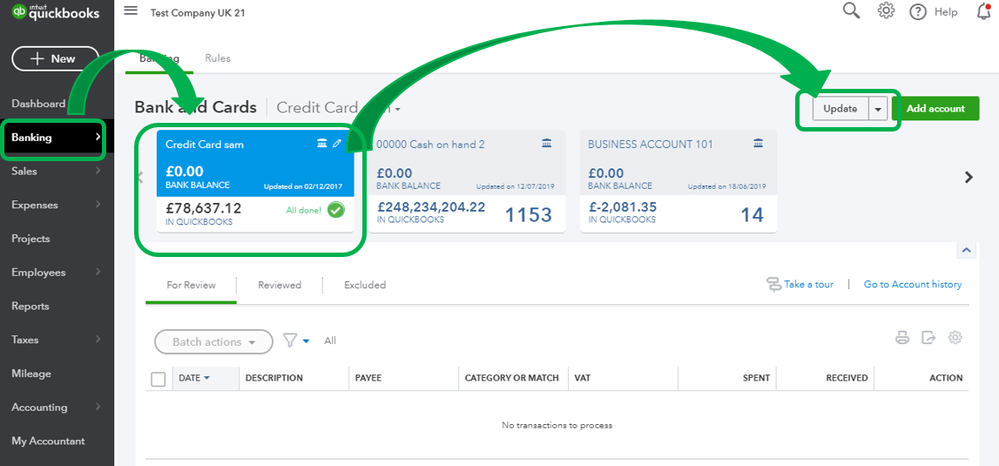The image size is (999, 466).
Task: Expand the filter dropdown caret
Action: pyautogui.click(x=306, y=341)
